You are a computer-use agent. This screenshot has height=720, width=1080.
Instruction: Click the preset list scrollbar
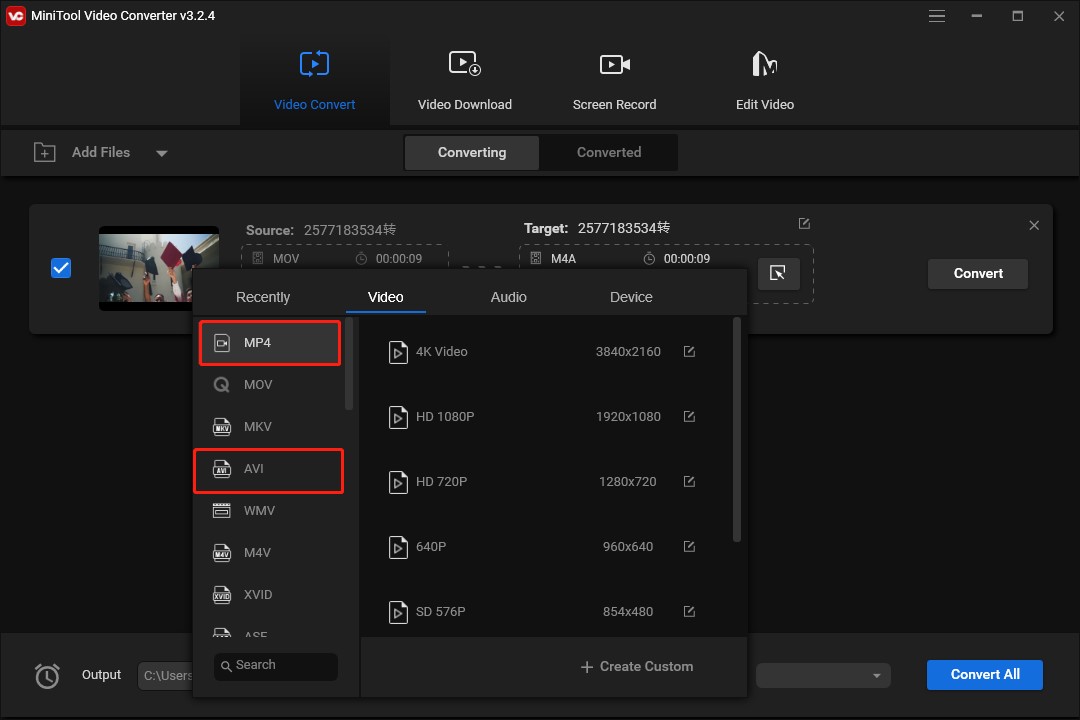tap(736, 429)
